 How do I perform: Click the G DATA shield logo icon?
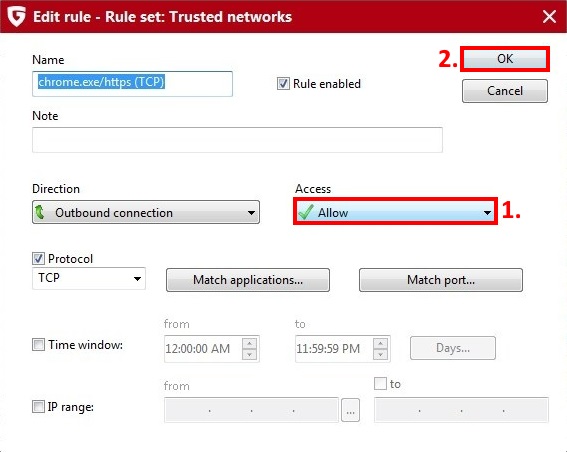click(x=17, y=17)
